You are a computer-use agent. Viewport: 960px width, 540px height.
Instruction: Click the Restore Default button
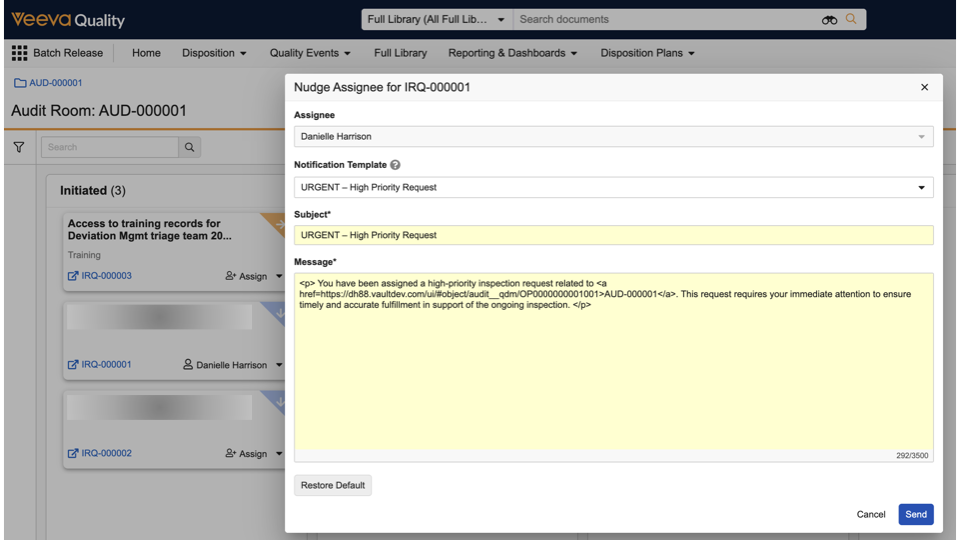(x=333, y=486)
